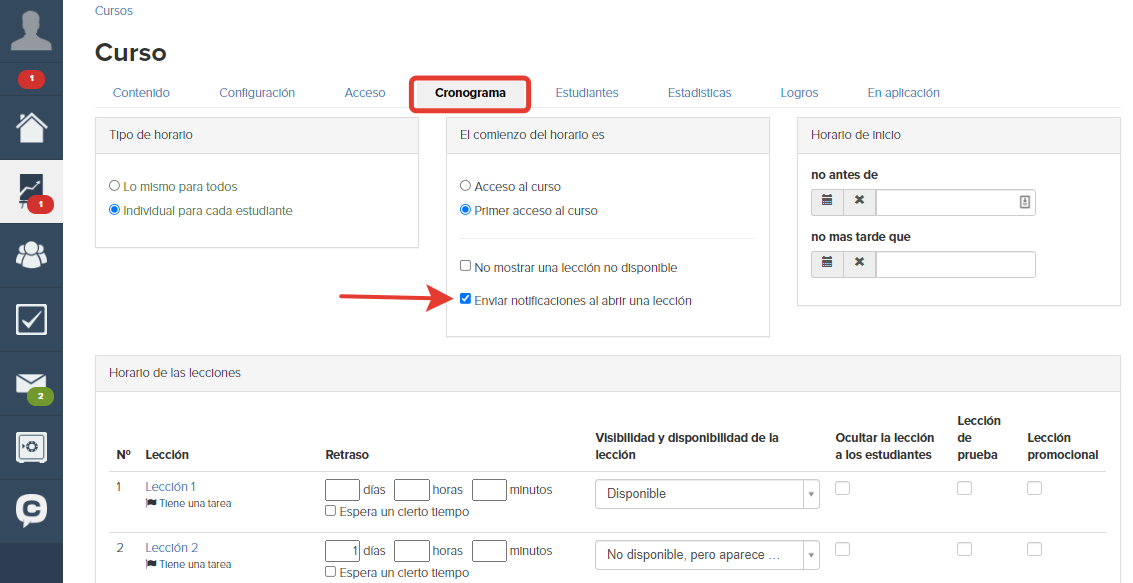Open the 'Disponible' visibility dropdown for Lección 1
1133x583 pixels.
(707, 494)
